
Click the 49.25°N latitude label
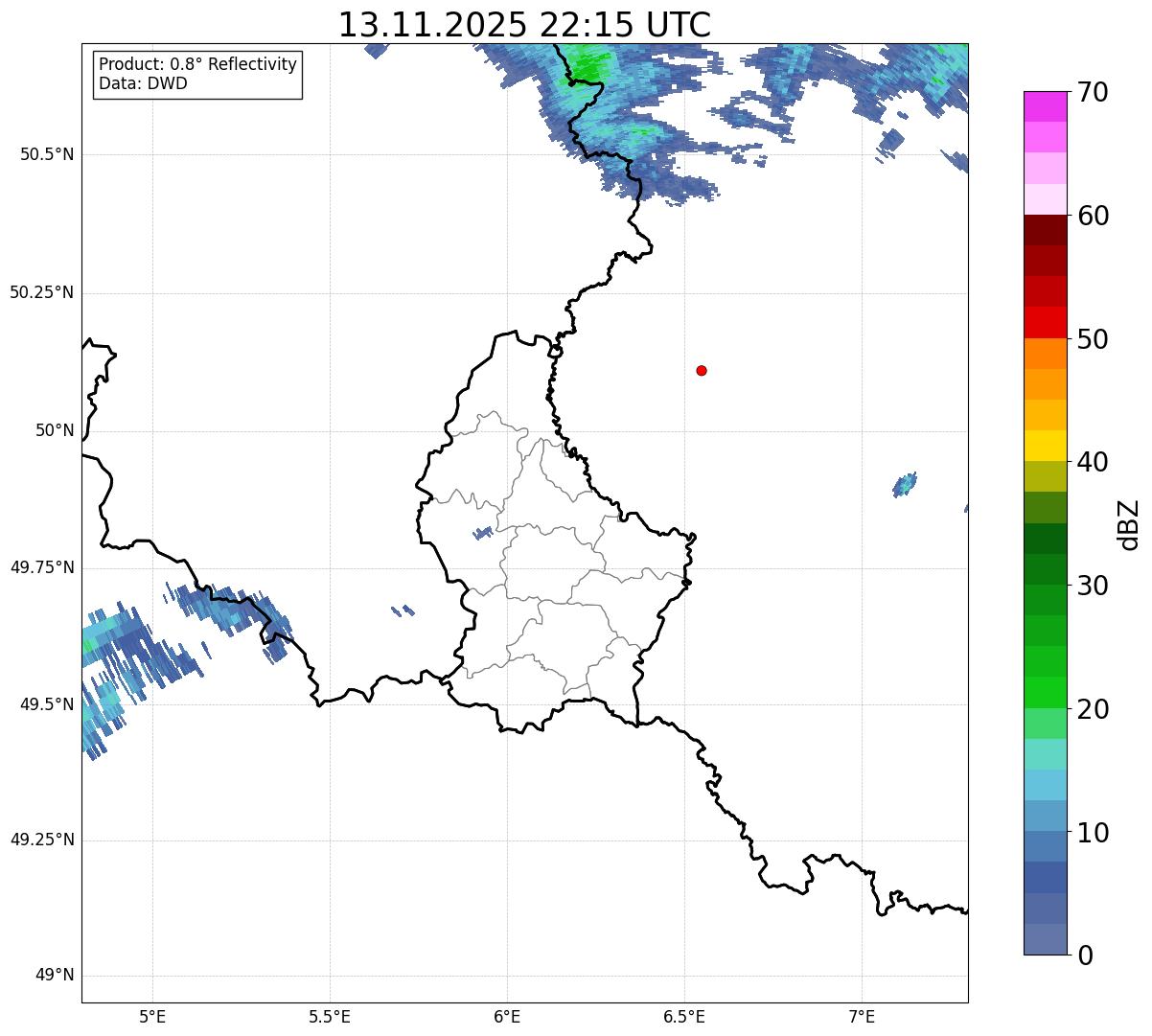(42, 840)
